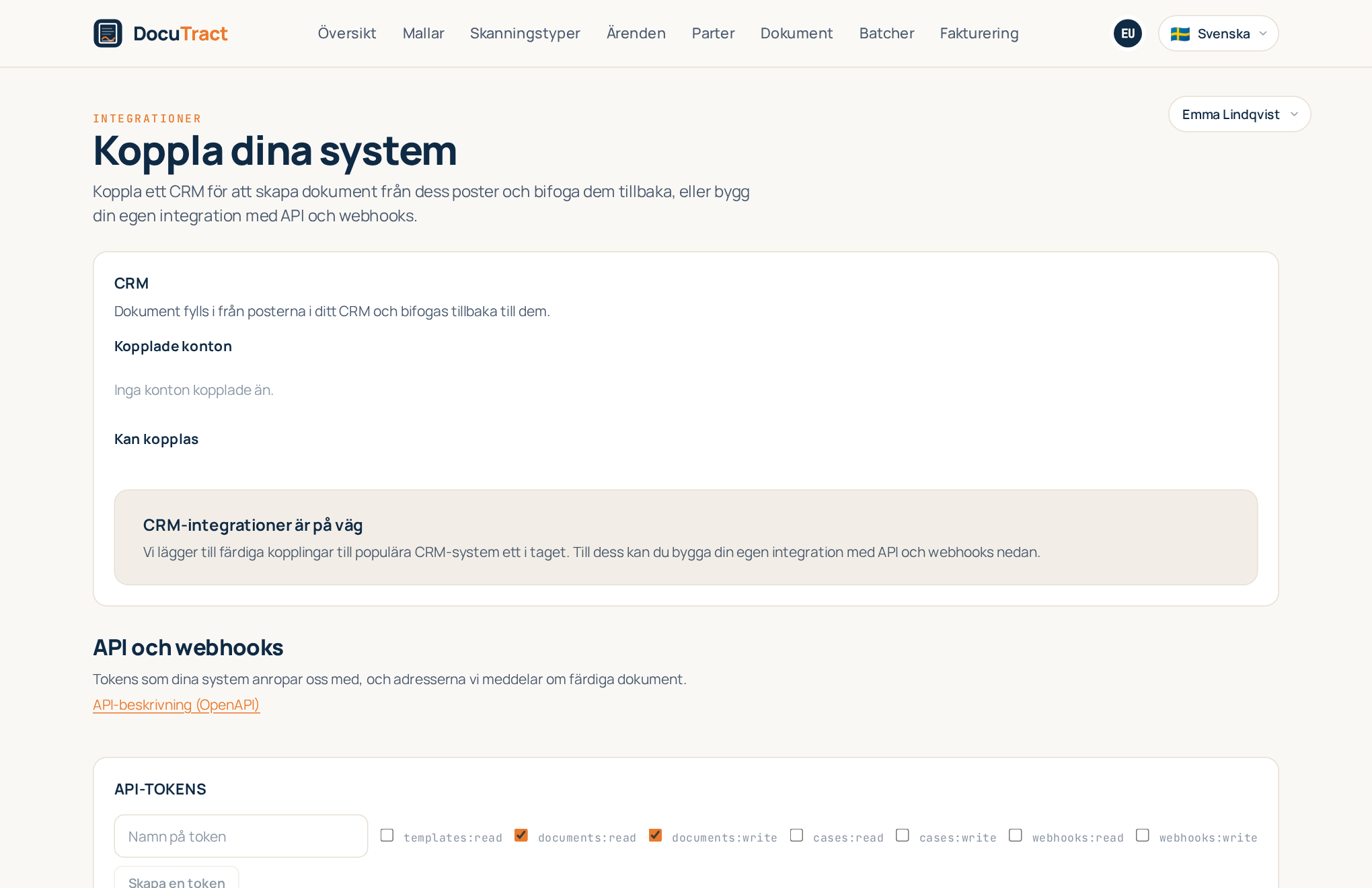Screen dimensions: 1372x888
Task: Click the Swedish flag icon
Action: pyautogui.click(x=1180, y=34)
